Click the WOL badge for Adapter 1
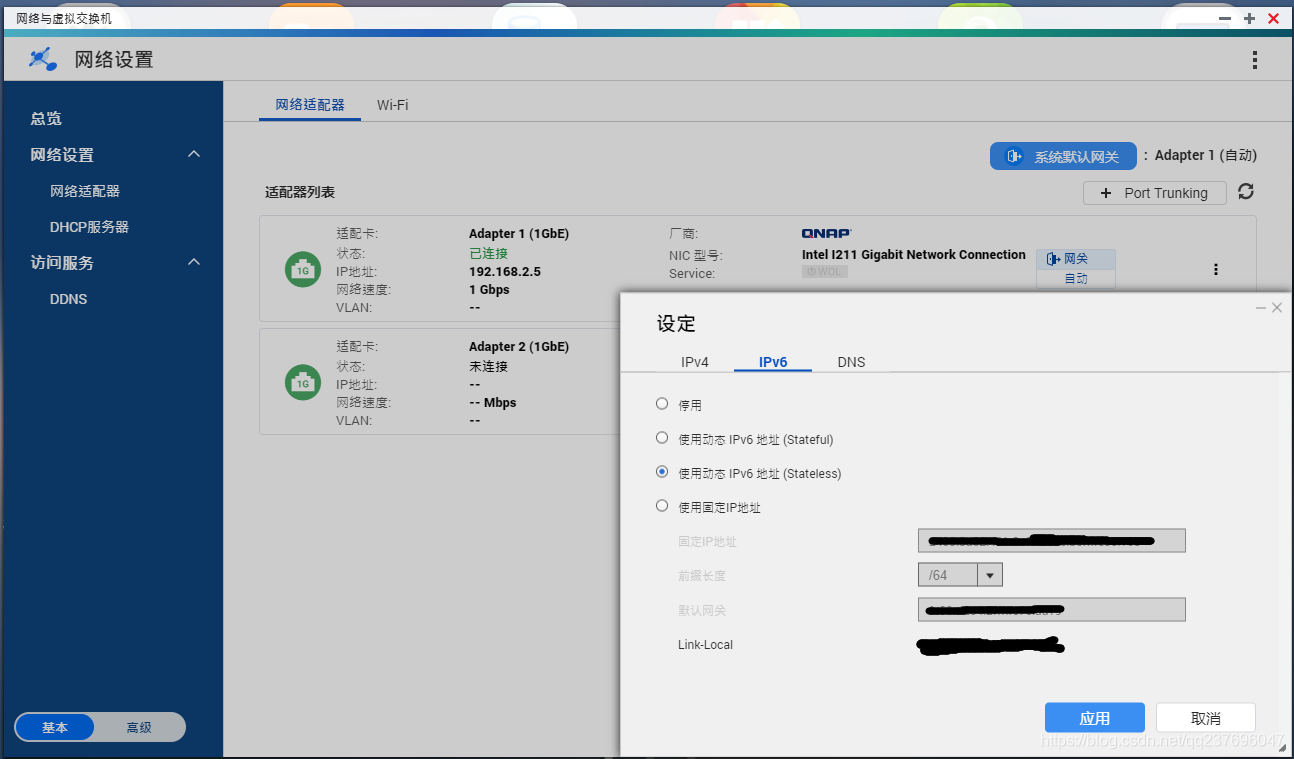 [825, 272]
